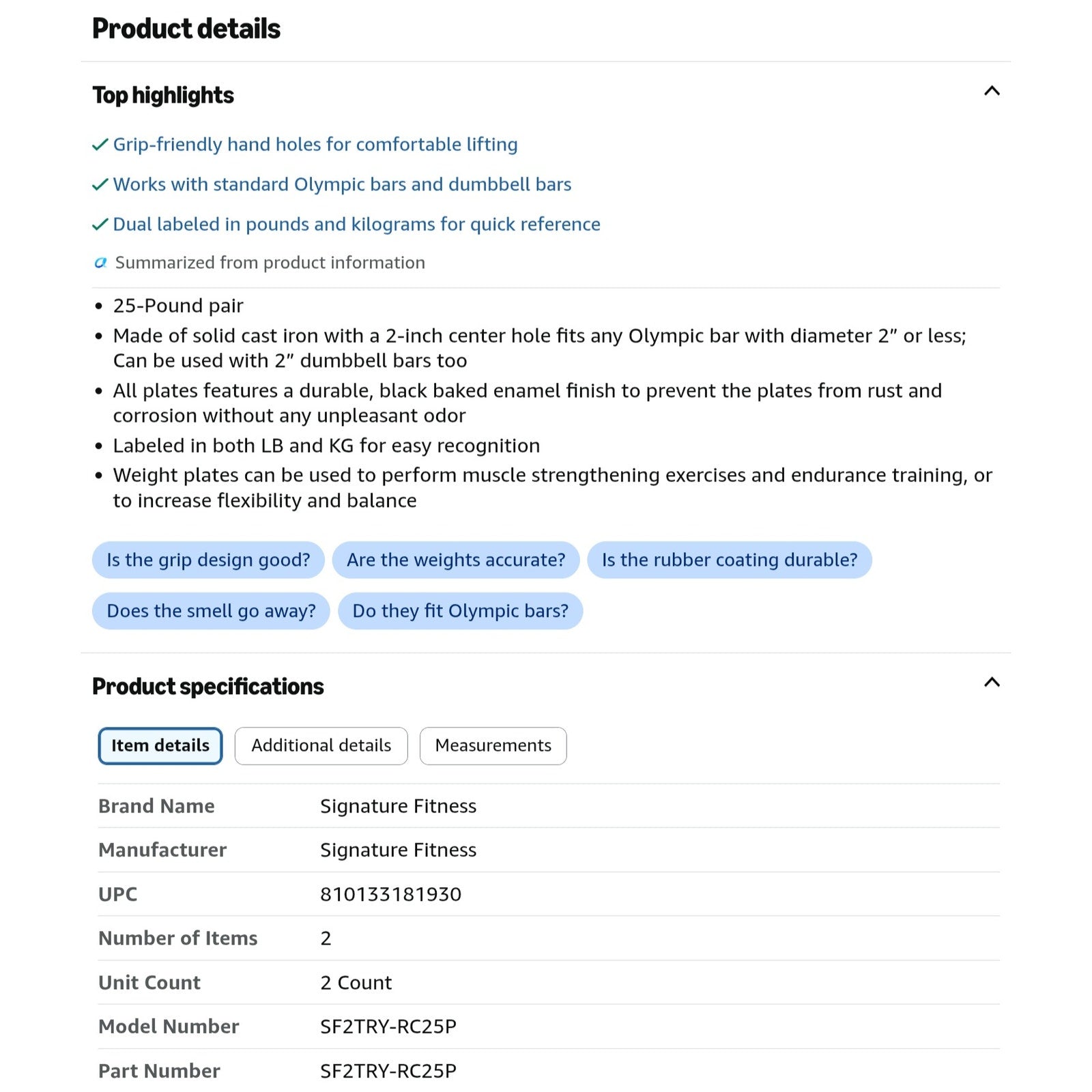Click checkmark icon beside Dual labeled in pounds
This screenshot has width=1092, height=1092.
tap(100, 225)
